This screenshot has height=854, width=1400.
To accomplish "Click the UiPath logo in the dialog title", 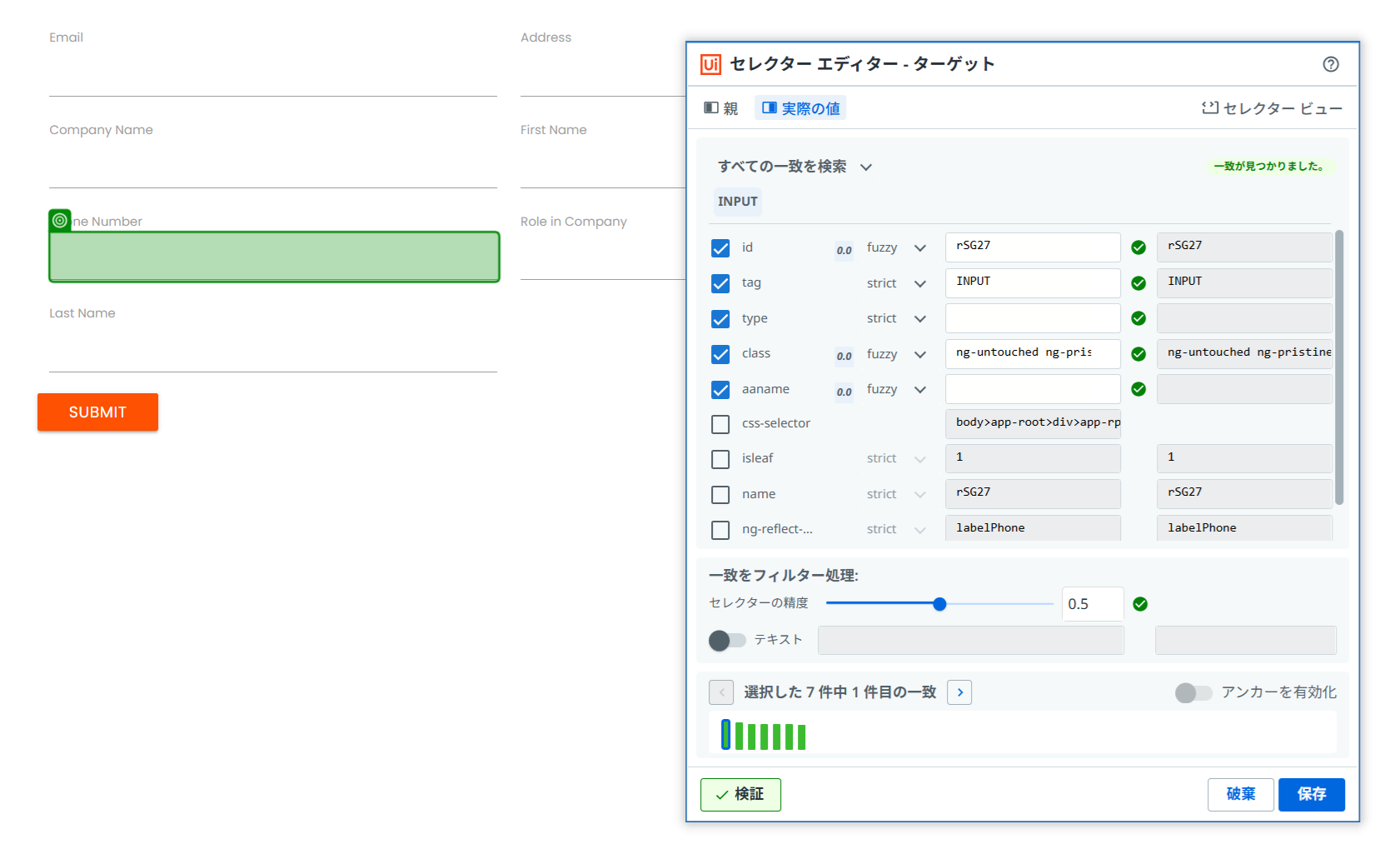I will tap(710, 64).
